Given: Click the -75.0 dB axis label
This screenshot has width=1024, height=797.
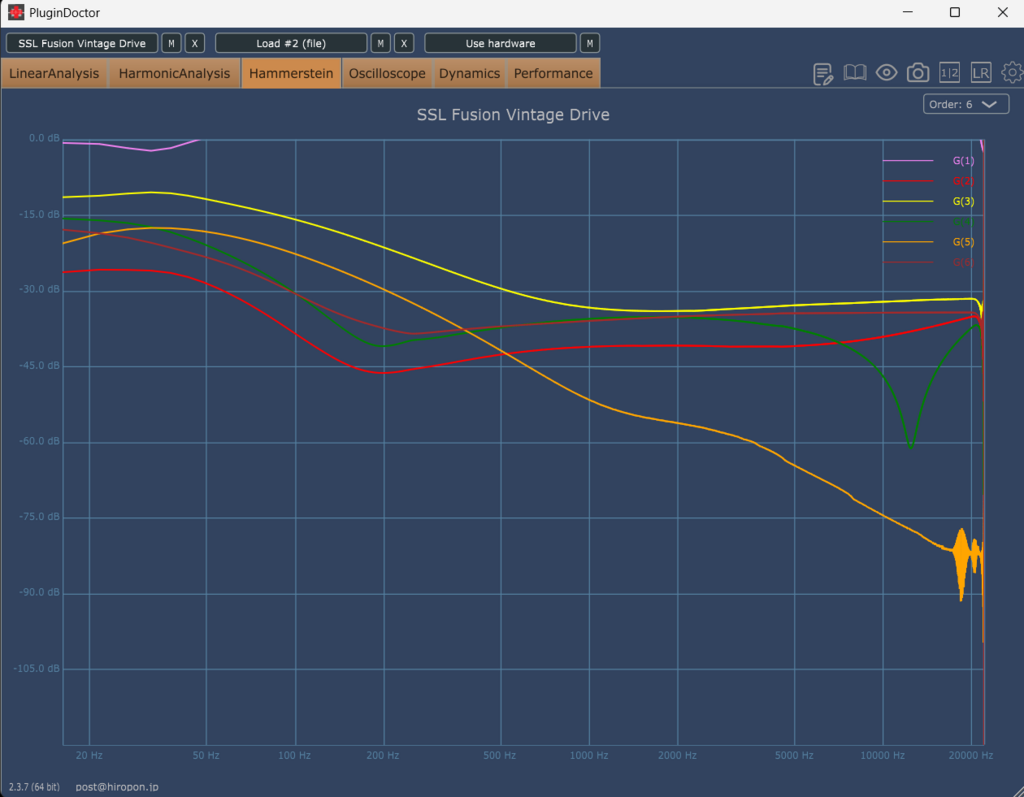Looking at the screenshot, I should pos(39,517).
